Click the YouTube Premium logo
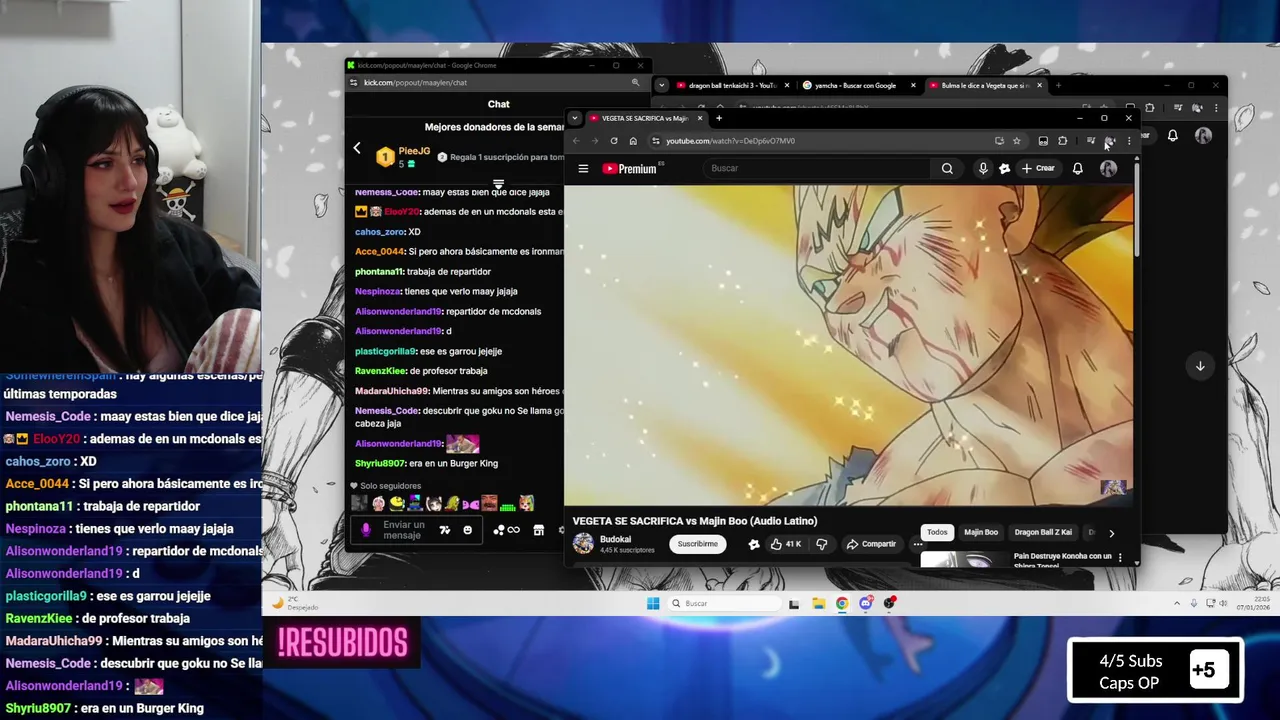The height and width of the screenshot is (720, 1280). [x=629, y=168]
